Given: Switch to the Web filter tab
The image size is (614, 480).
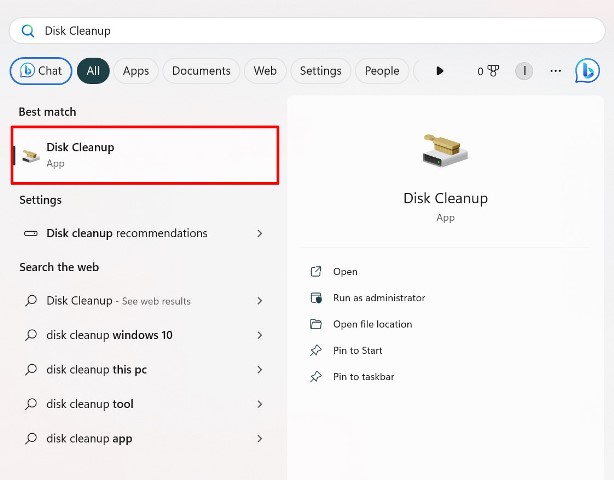Looking at the screenshot, I should point(265,71).
